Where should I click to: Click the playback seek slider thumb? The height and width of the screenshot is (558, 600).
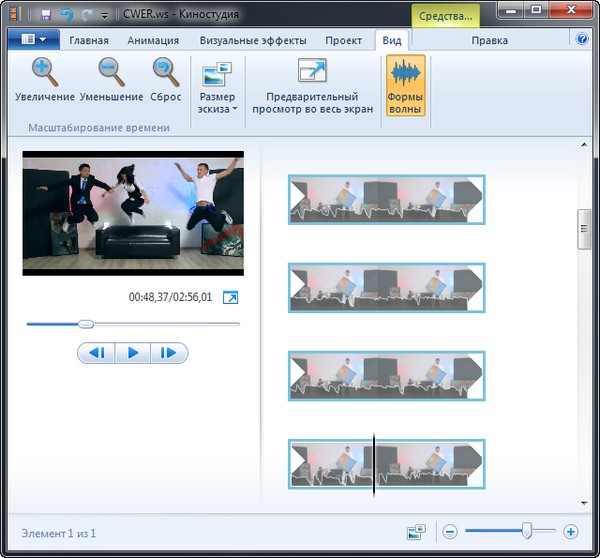pyautogui.click(x=86, y=324)
